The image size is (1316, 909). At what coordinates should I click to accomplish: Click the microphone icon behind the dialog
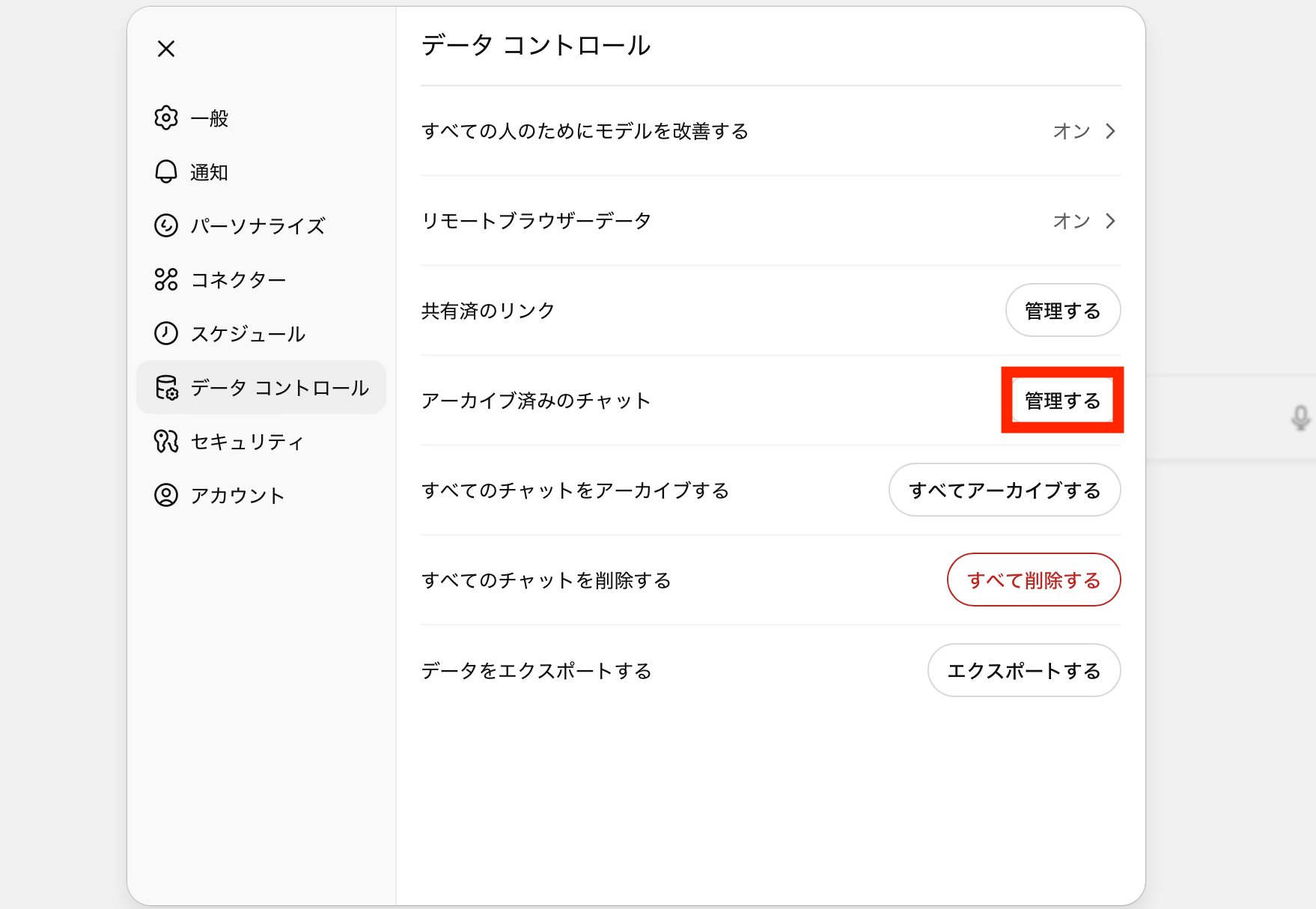pyautogui.click(x=1301, y=418)
